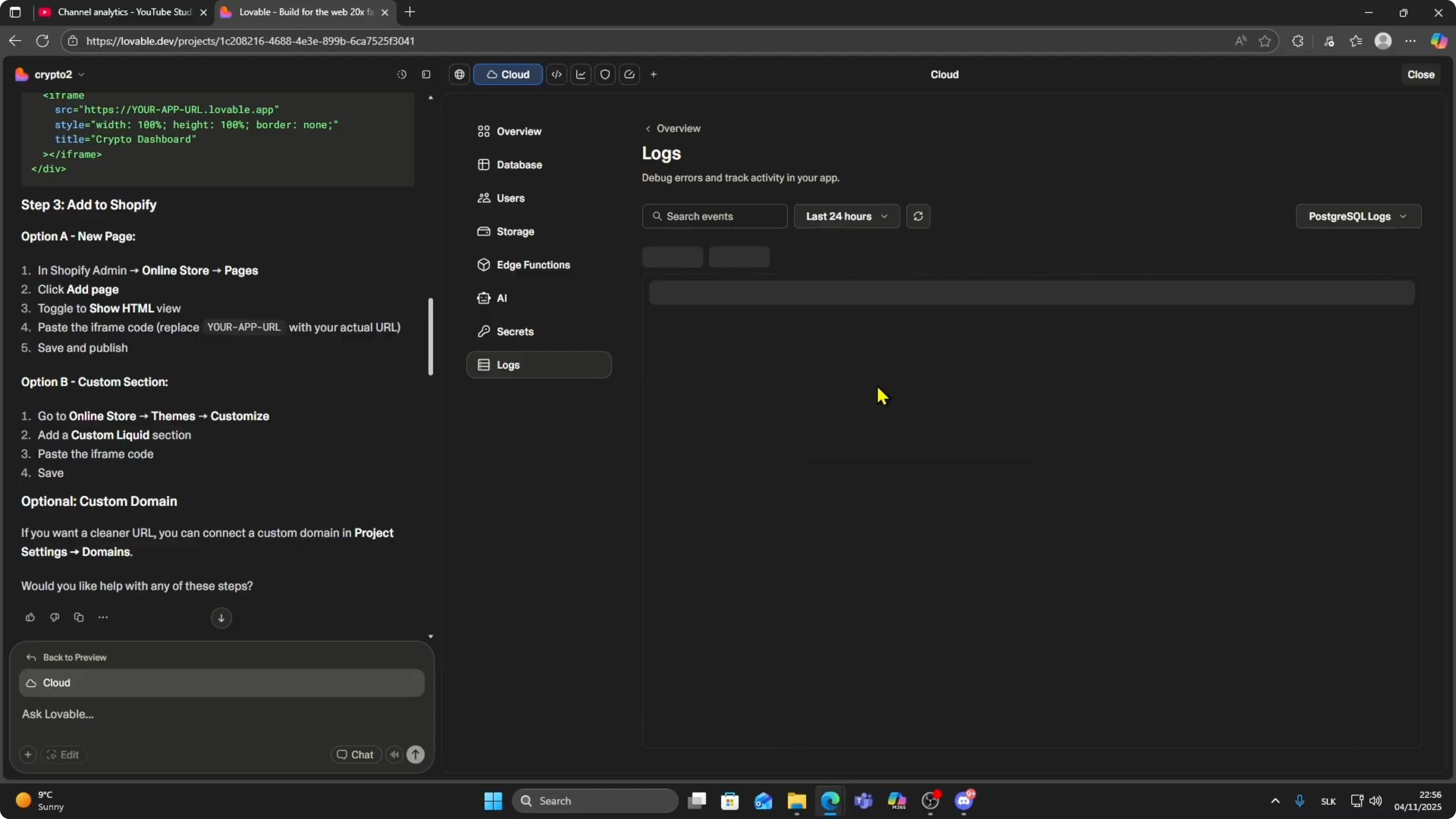Open the Windows Start menu
The image size is (1456, 819).
point(493,801)
